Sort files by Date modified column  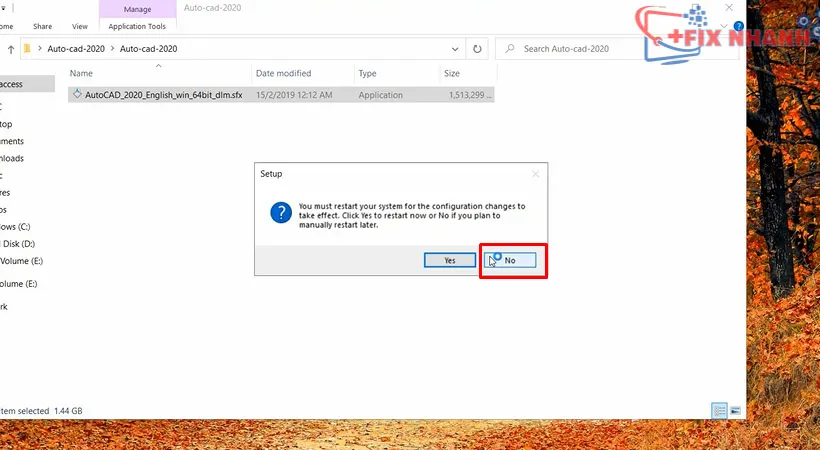pos(283,74)
